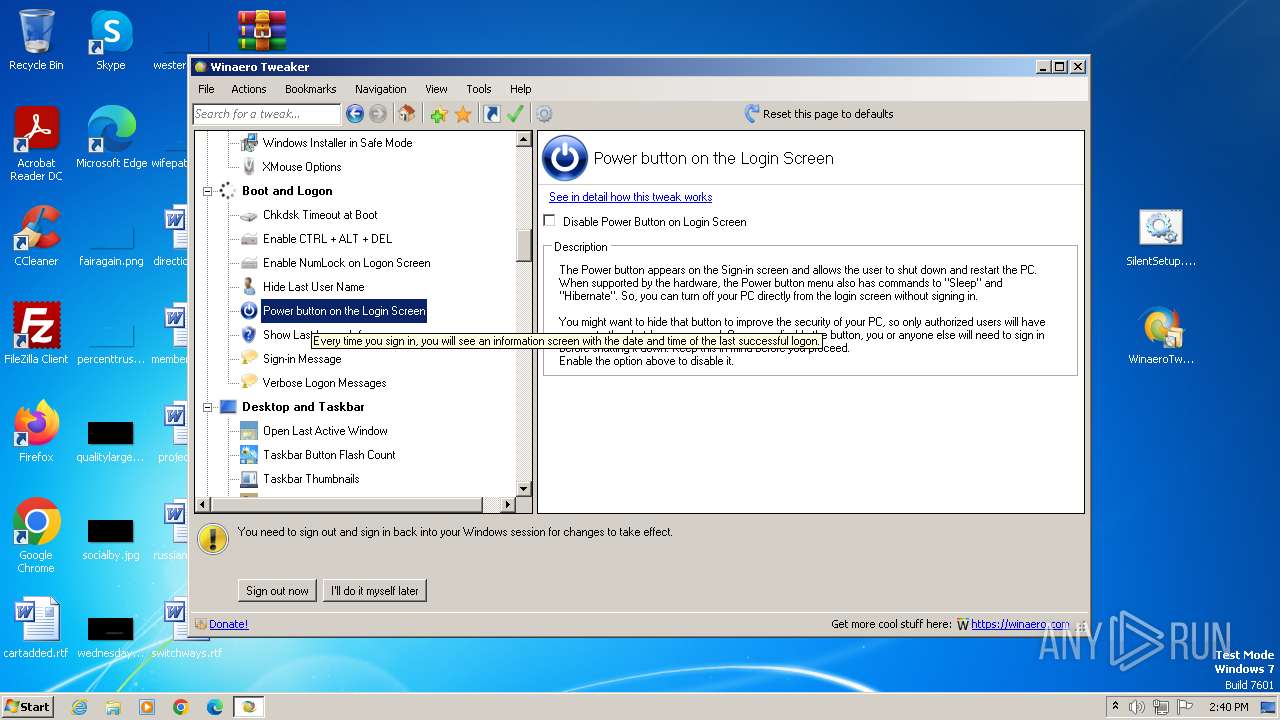The height and width of the screenshot is (720, 1280).
Task: Open the Tools menu
Action: (479, 89)
